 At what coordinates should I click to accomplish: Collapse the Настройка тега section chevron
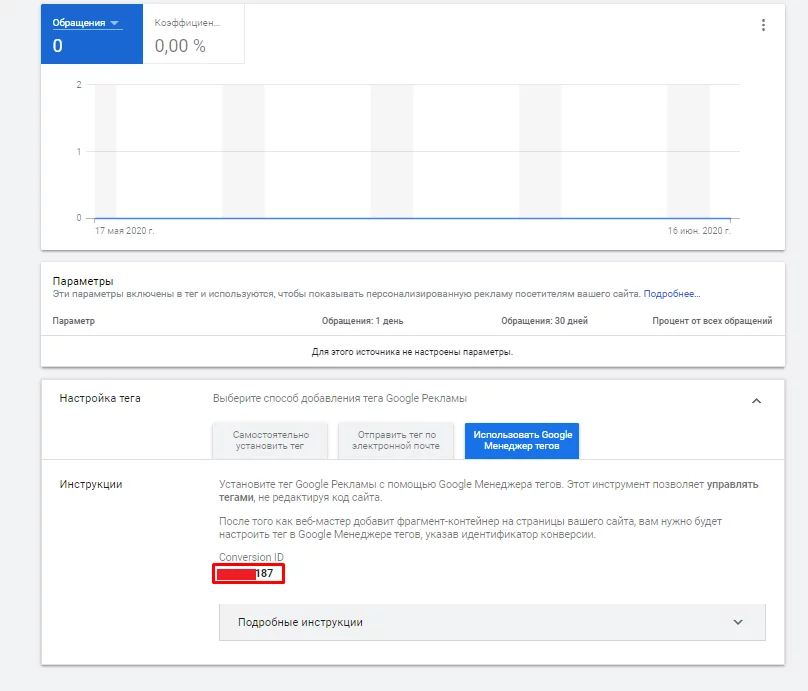[756, 401]
